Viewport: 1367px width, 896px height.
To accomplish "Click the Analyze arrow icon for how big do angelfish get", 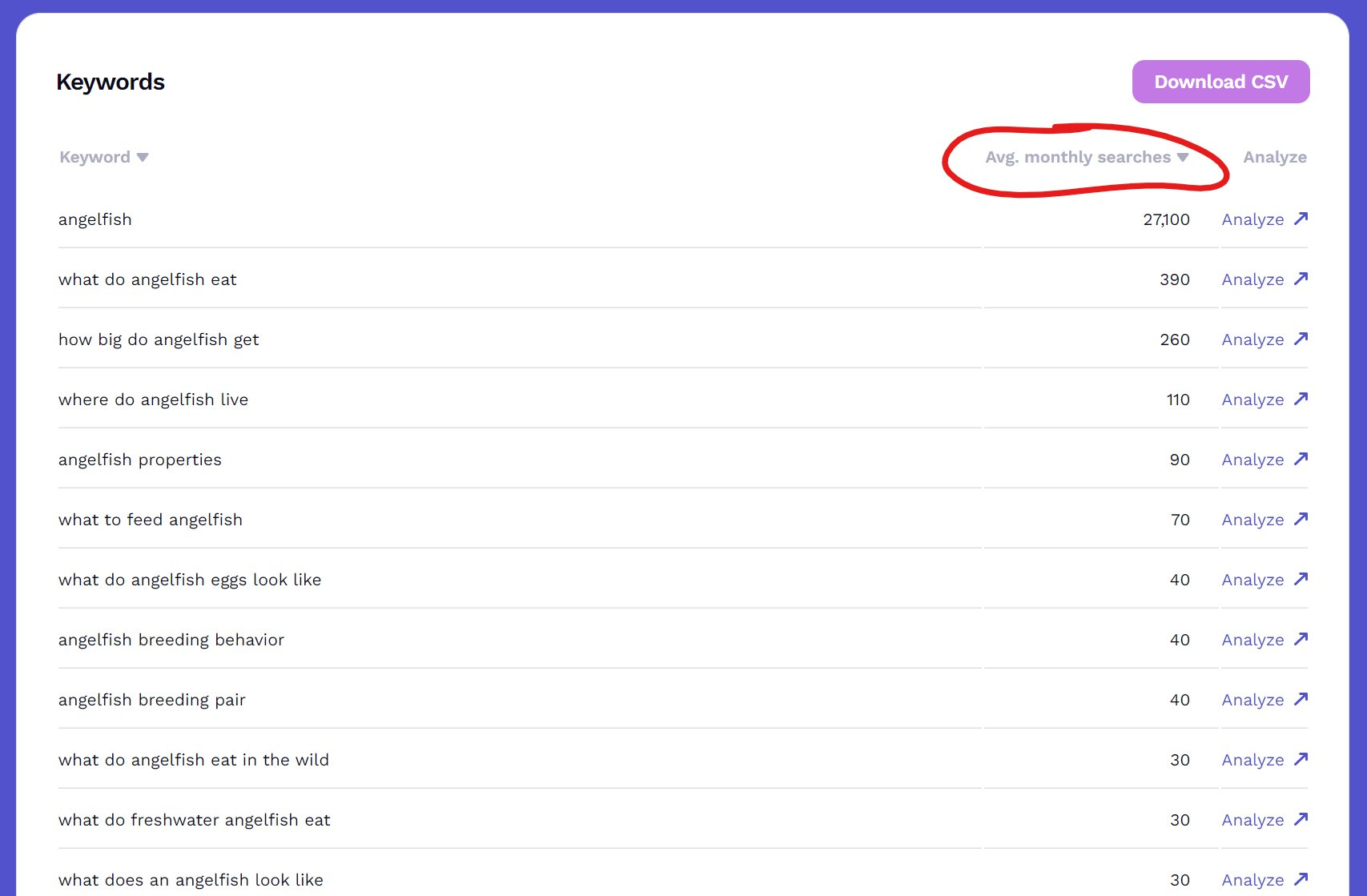I will [1301, 338].
